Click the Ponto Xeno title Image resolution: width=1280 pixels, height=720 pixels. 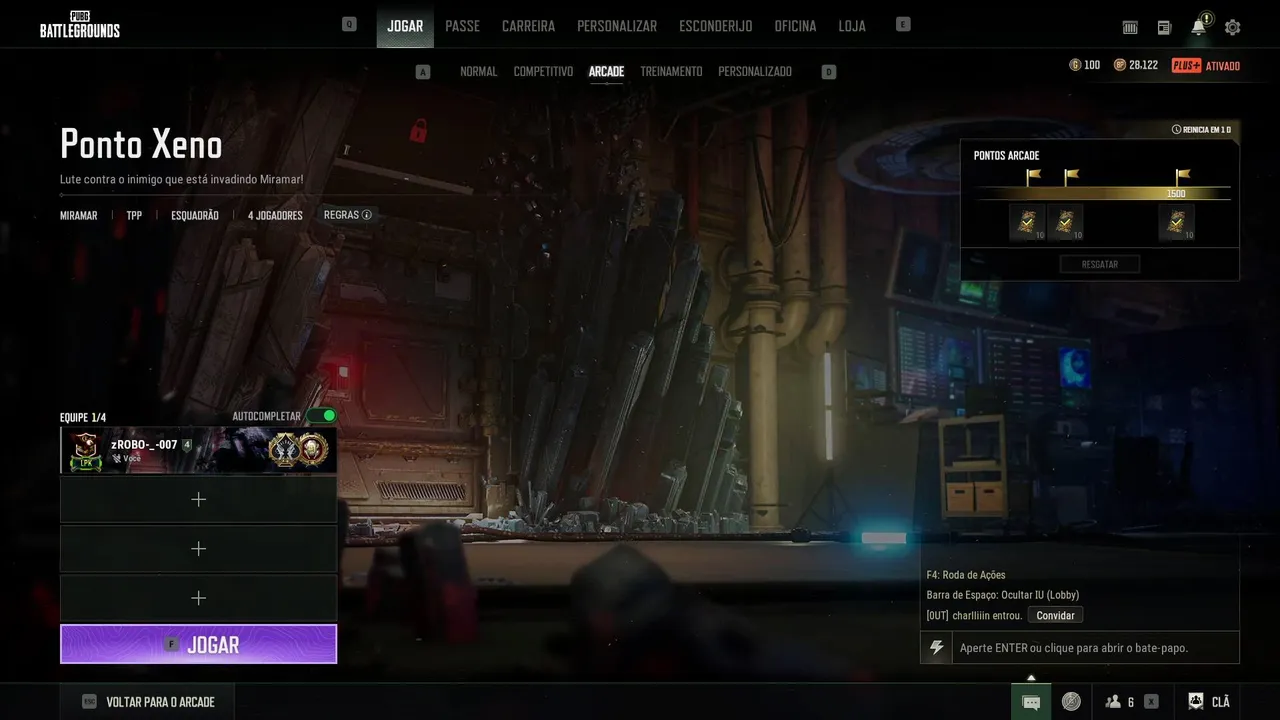[x=141, y=145]
